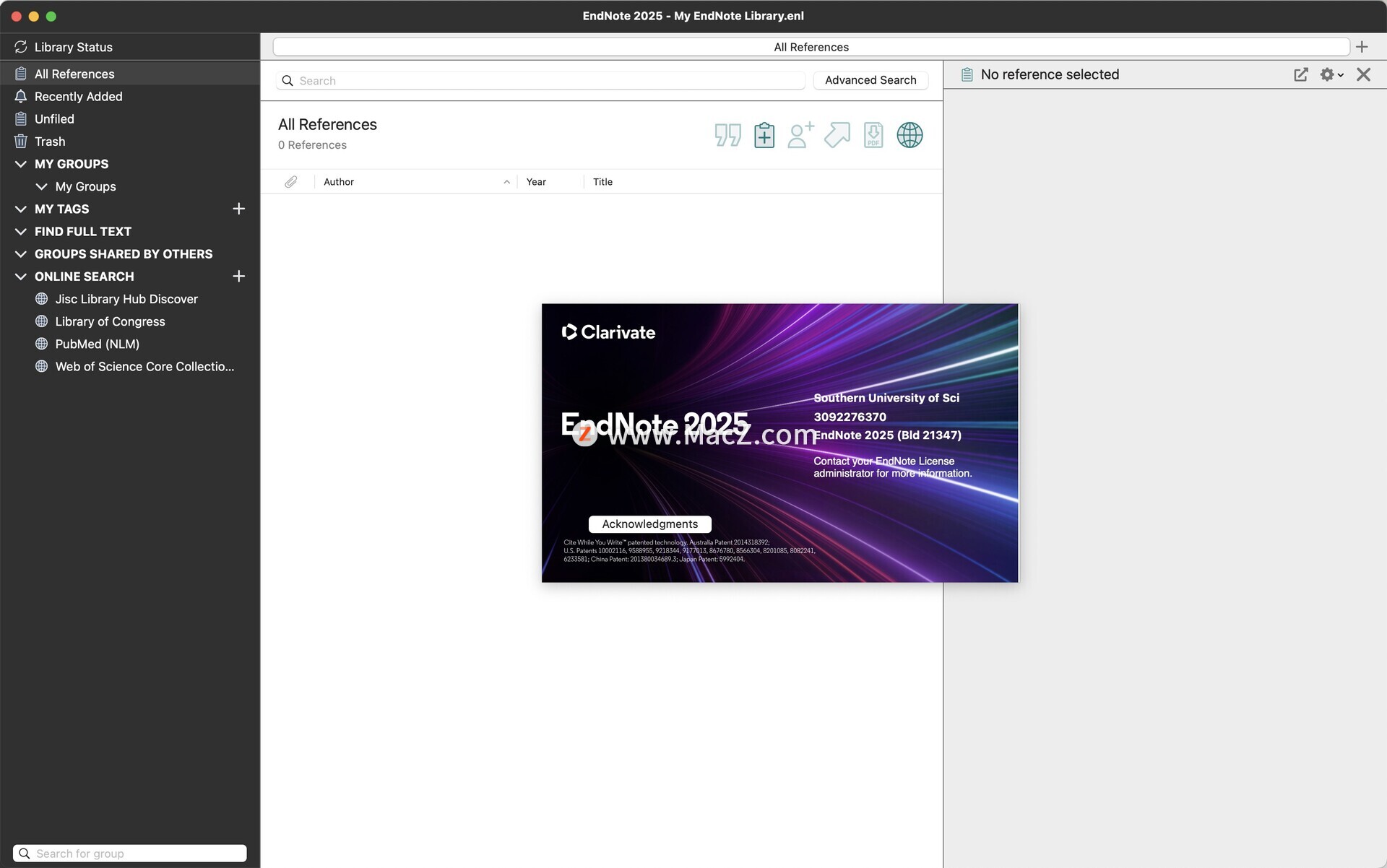Click the insert citation quote icon
The height and width of the screenshot is (868, 1387).
pyautogui.click(x=727, y=135)
